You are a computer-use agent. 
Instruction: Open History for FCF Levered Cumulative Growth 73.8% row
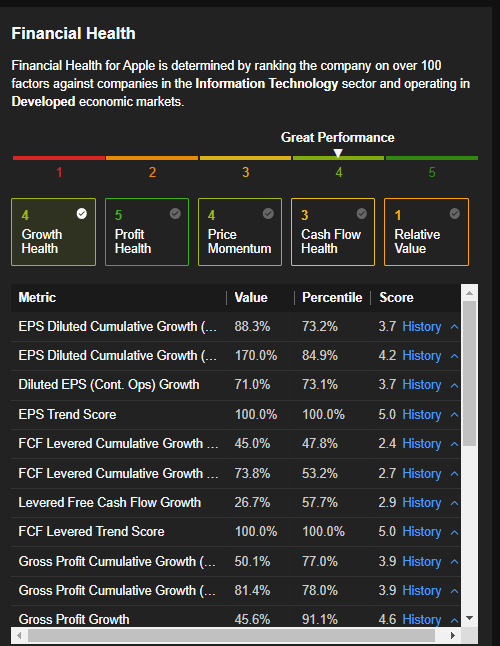coord(422,473)
